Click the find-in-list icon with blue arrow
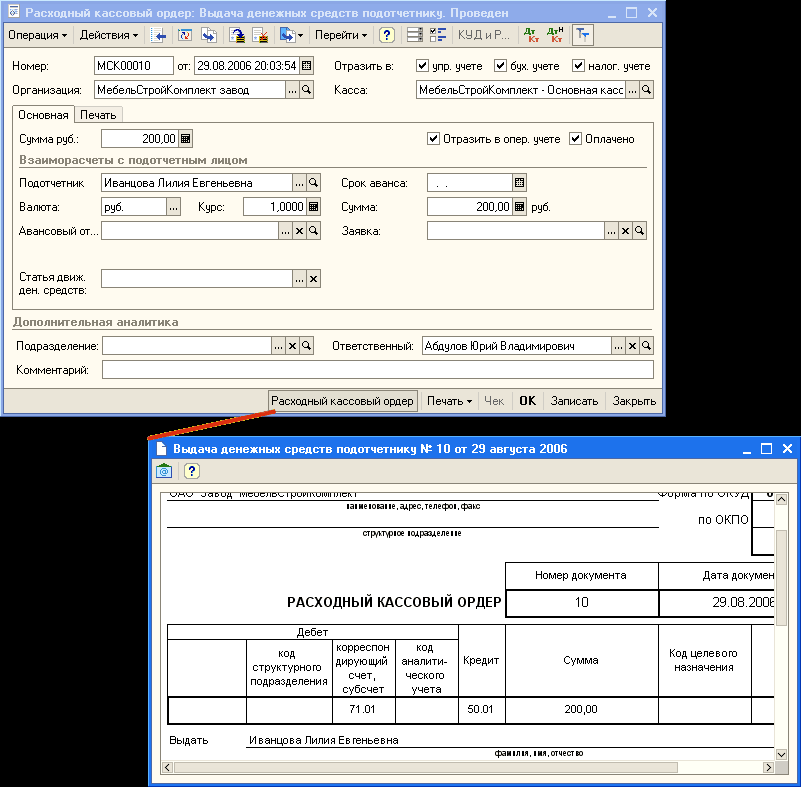The image size is (801, 787). (159, 35)
